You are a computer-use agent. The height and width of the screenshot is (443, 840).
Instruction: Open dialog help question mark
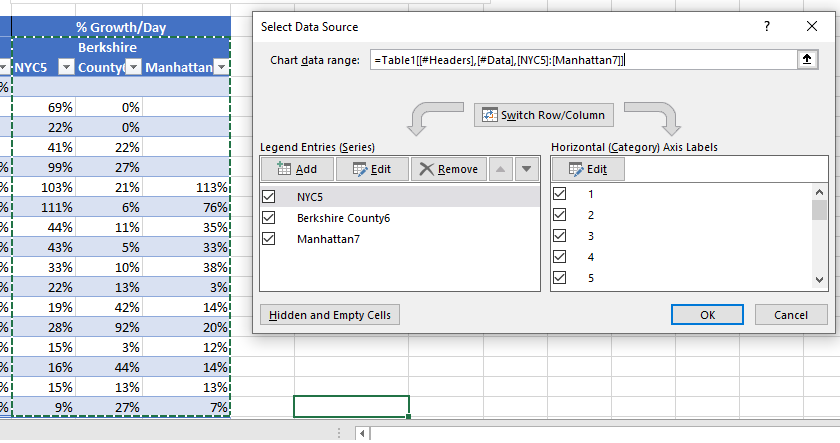pyautogui.click(x=767, y=26)
